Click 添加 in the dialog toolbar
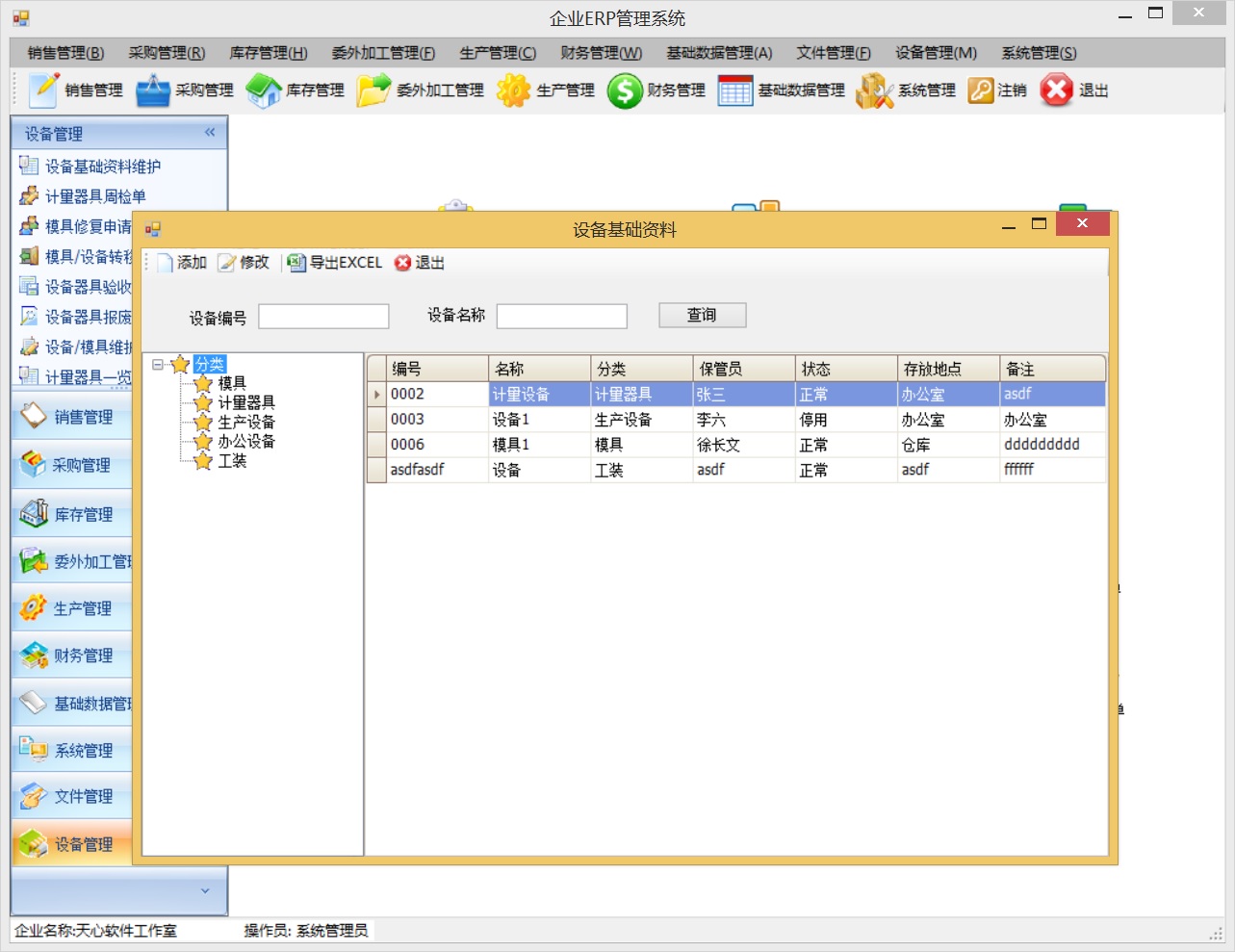Image resolution: width=1235 pixels, height=952 pixels. 182,263
